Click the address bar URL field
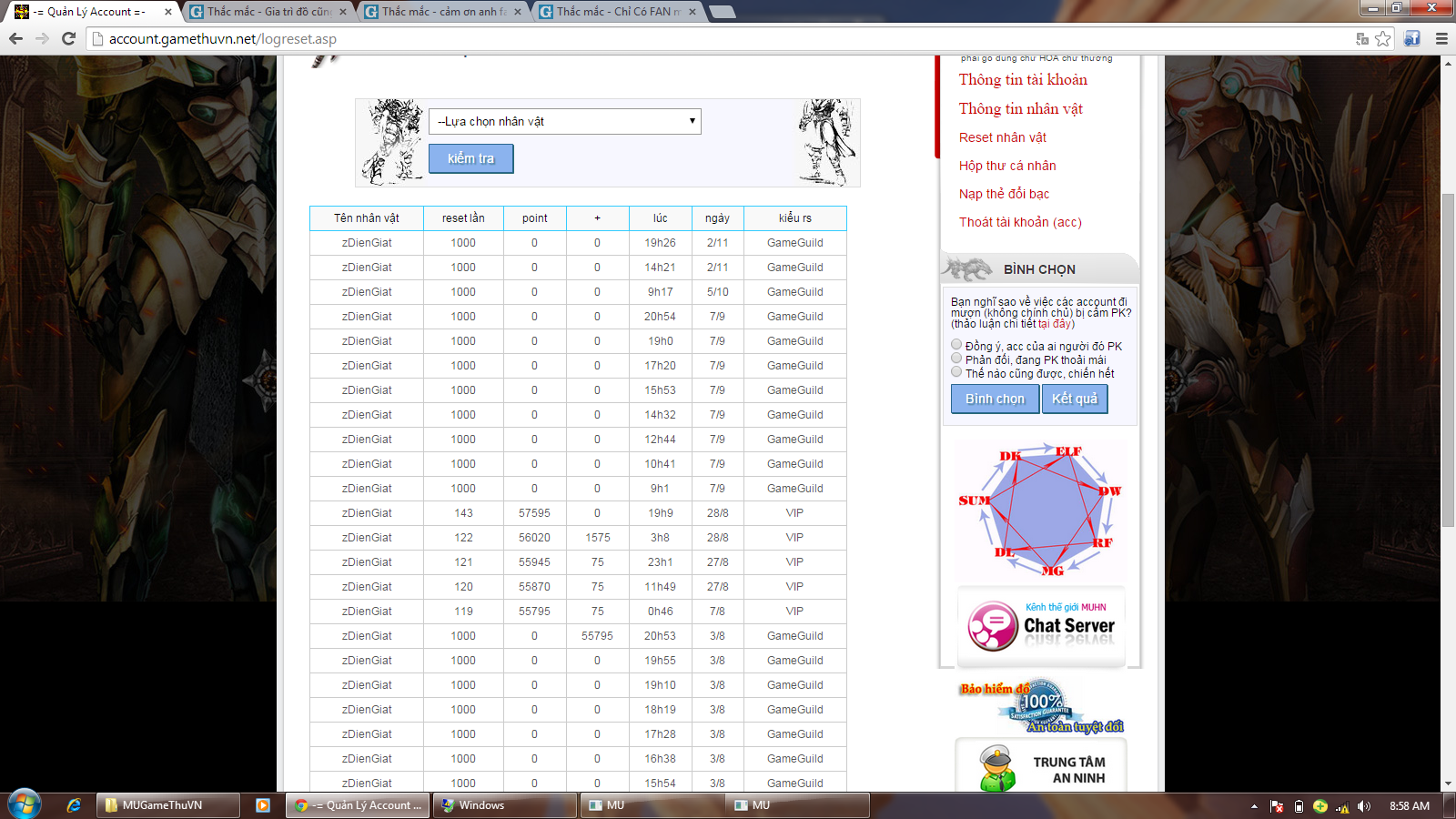This screenshot has width=1456, height=819. tap(719, 38)
